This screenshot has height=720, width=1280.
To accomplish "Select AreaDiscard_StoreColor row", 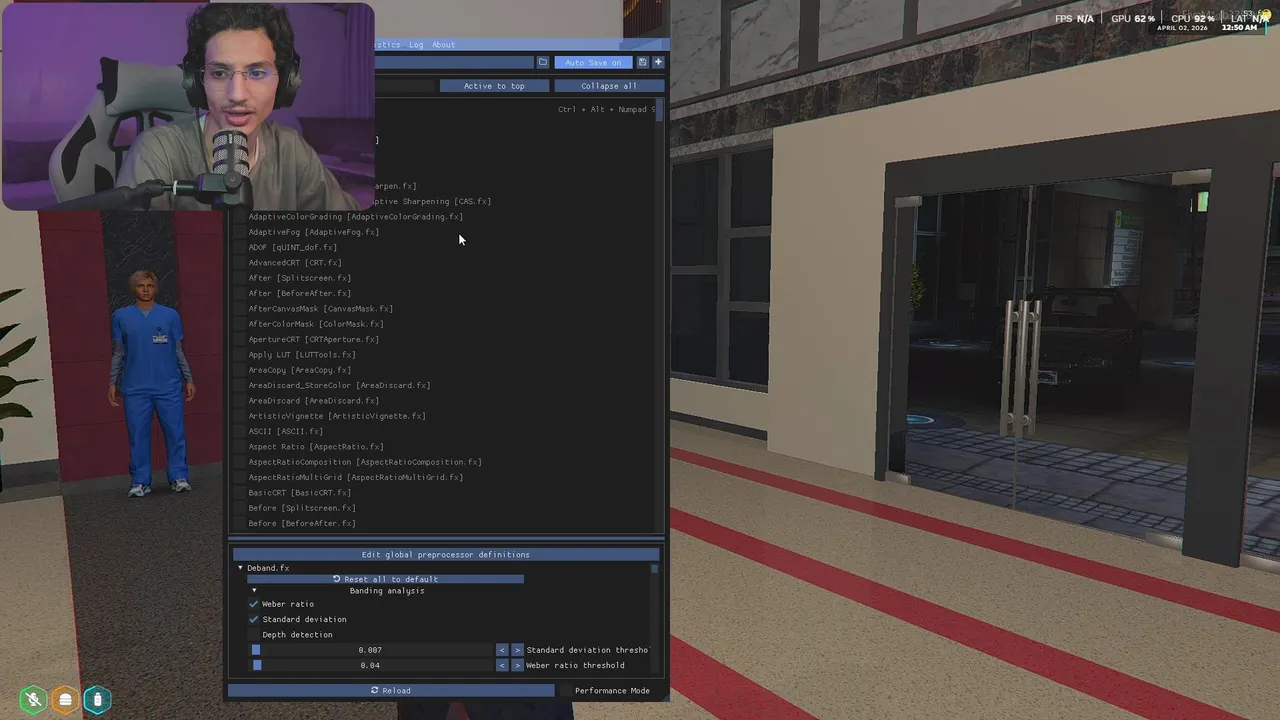I will tap(339, 385).
